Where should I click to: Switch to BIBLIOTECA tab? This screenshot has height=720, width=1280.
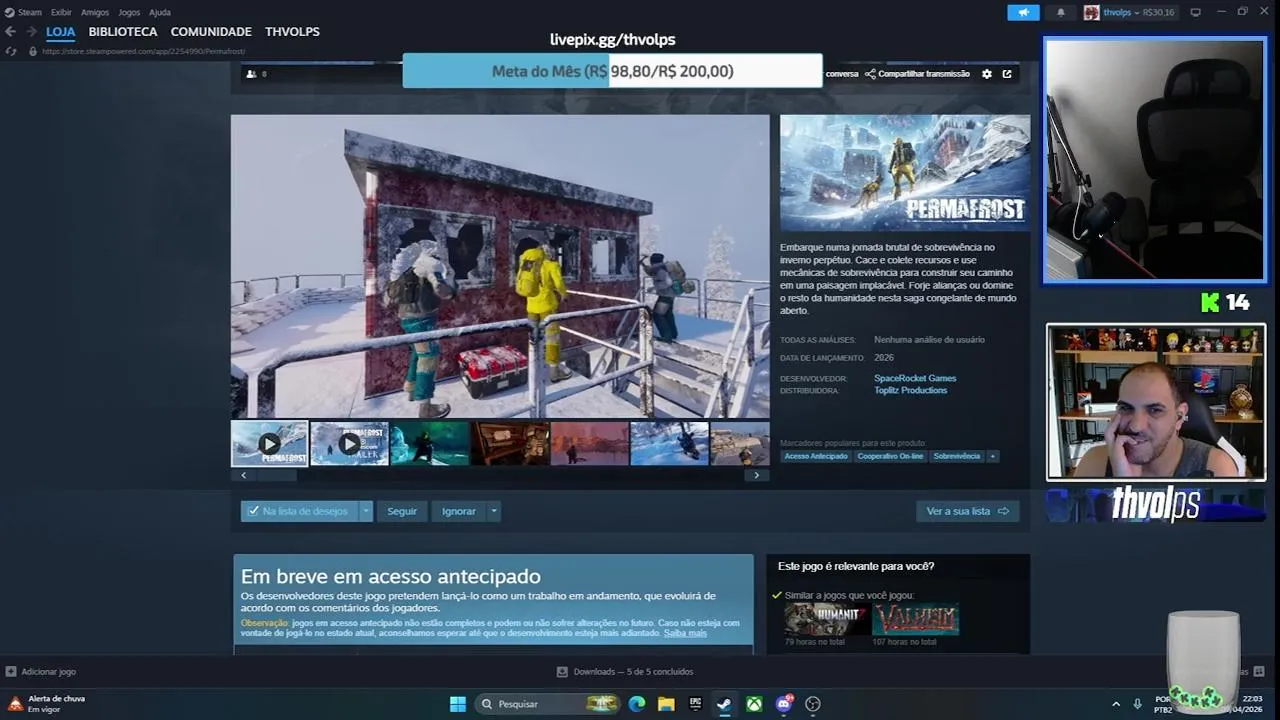pyautogui.click(x=123, y=32)
